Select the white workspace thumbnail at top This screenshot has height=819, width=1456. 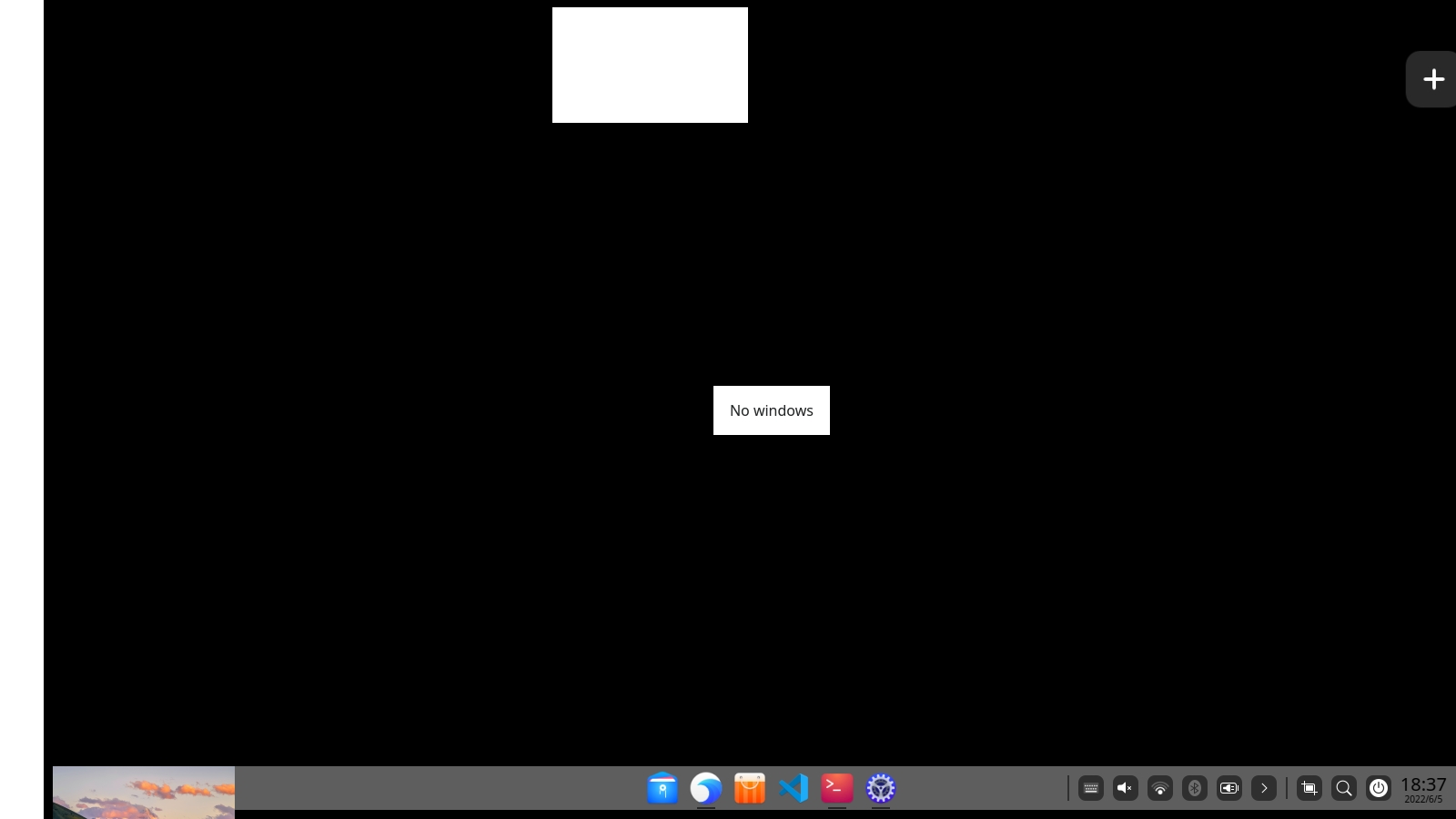(650, 65)
